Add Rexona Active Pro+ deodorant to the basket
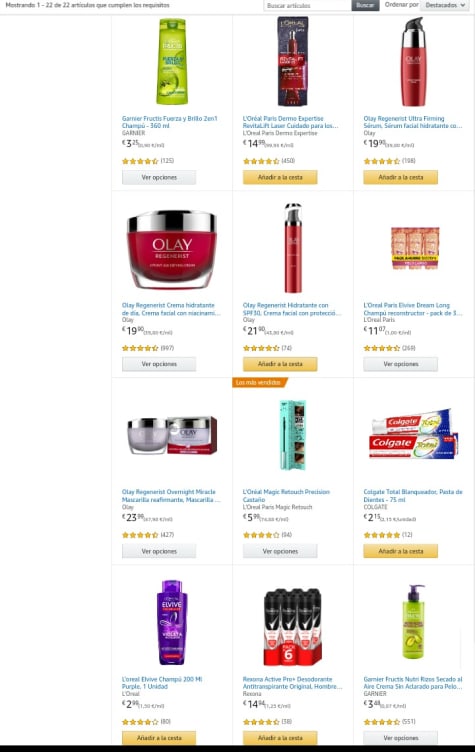 (x=280, y=738)
